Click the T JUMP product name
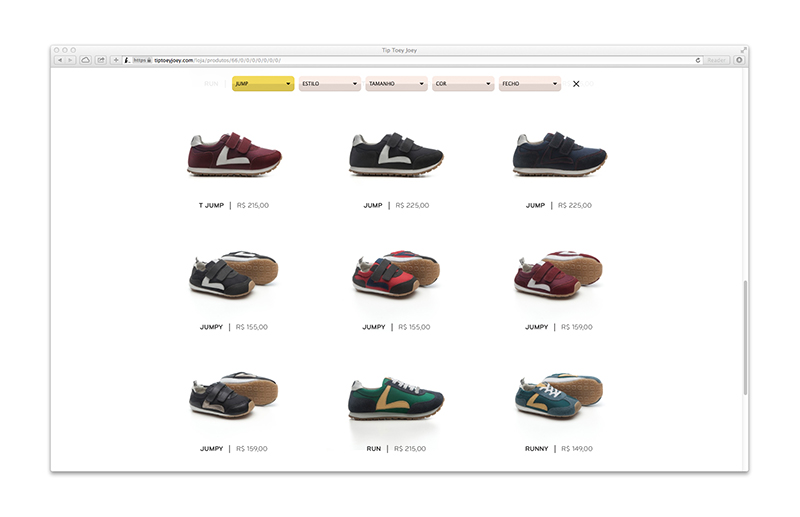This screenshot has width=800, height=517. (x=211, y=206)
